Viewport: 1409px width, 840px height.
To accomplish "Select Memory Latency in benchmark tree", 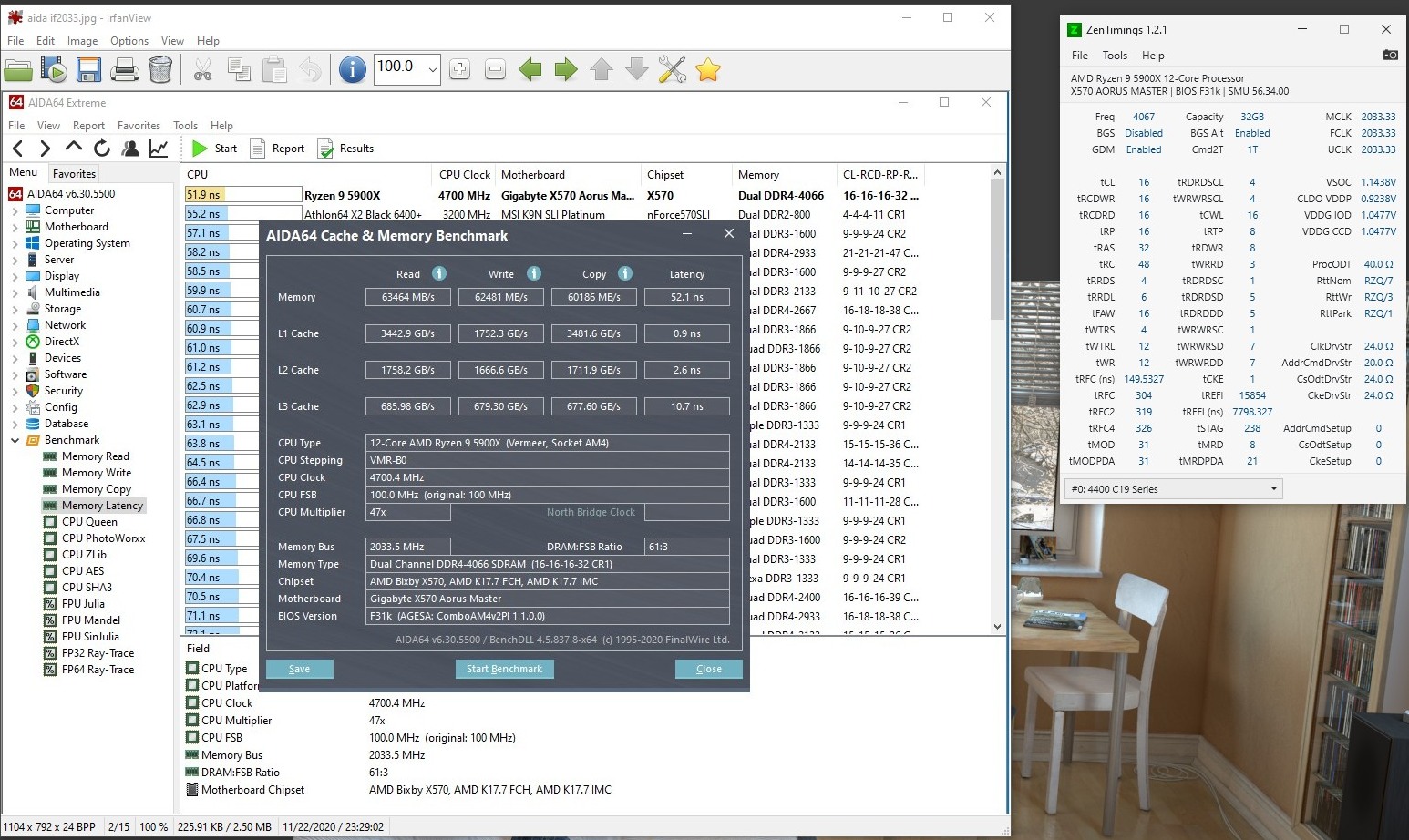I will [x=102, y=506].
